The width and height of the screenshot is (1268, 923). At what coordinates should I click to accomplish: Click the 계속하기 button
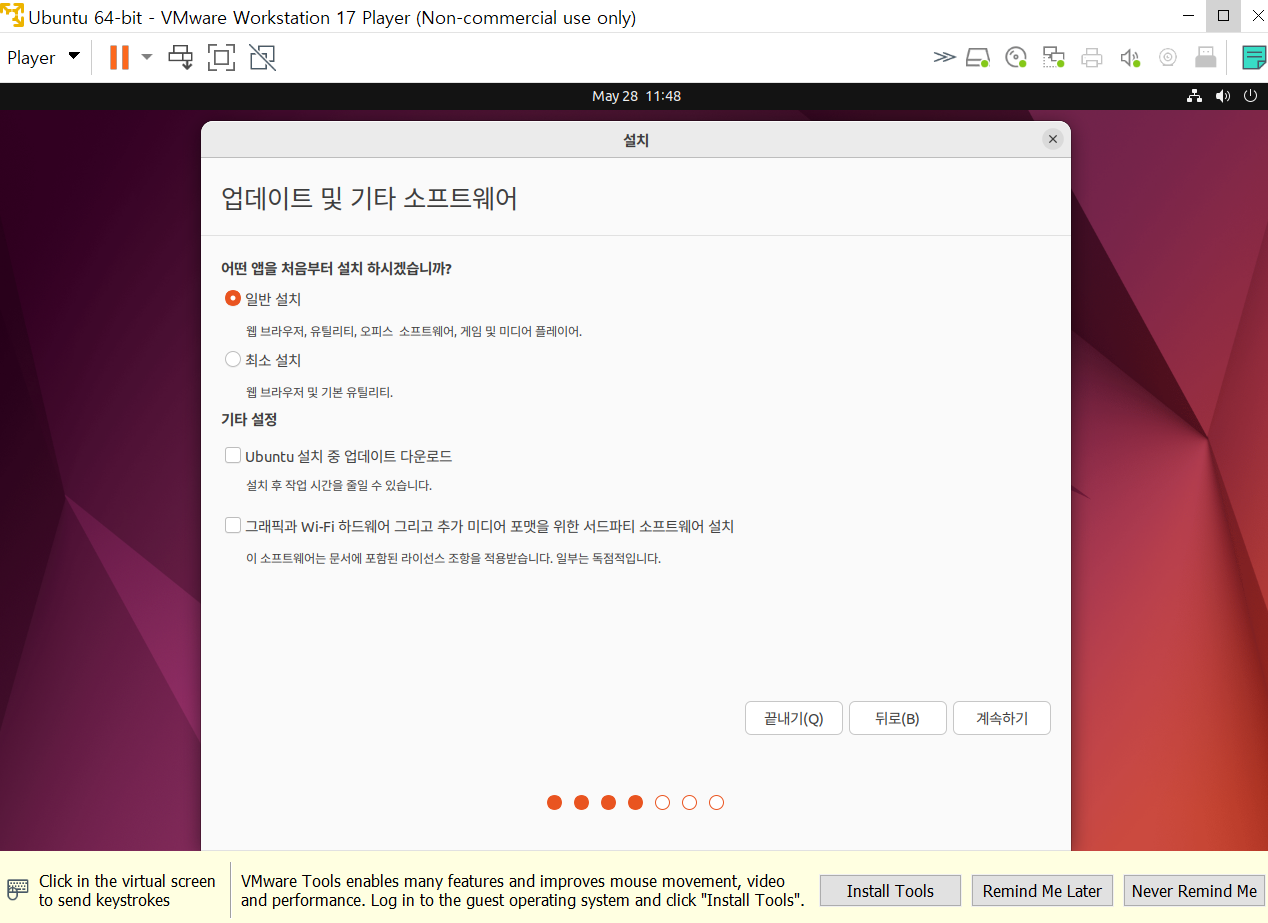(1002, 718)
